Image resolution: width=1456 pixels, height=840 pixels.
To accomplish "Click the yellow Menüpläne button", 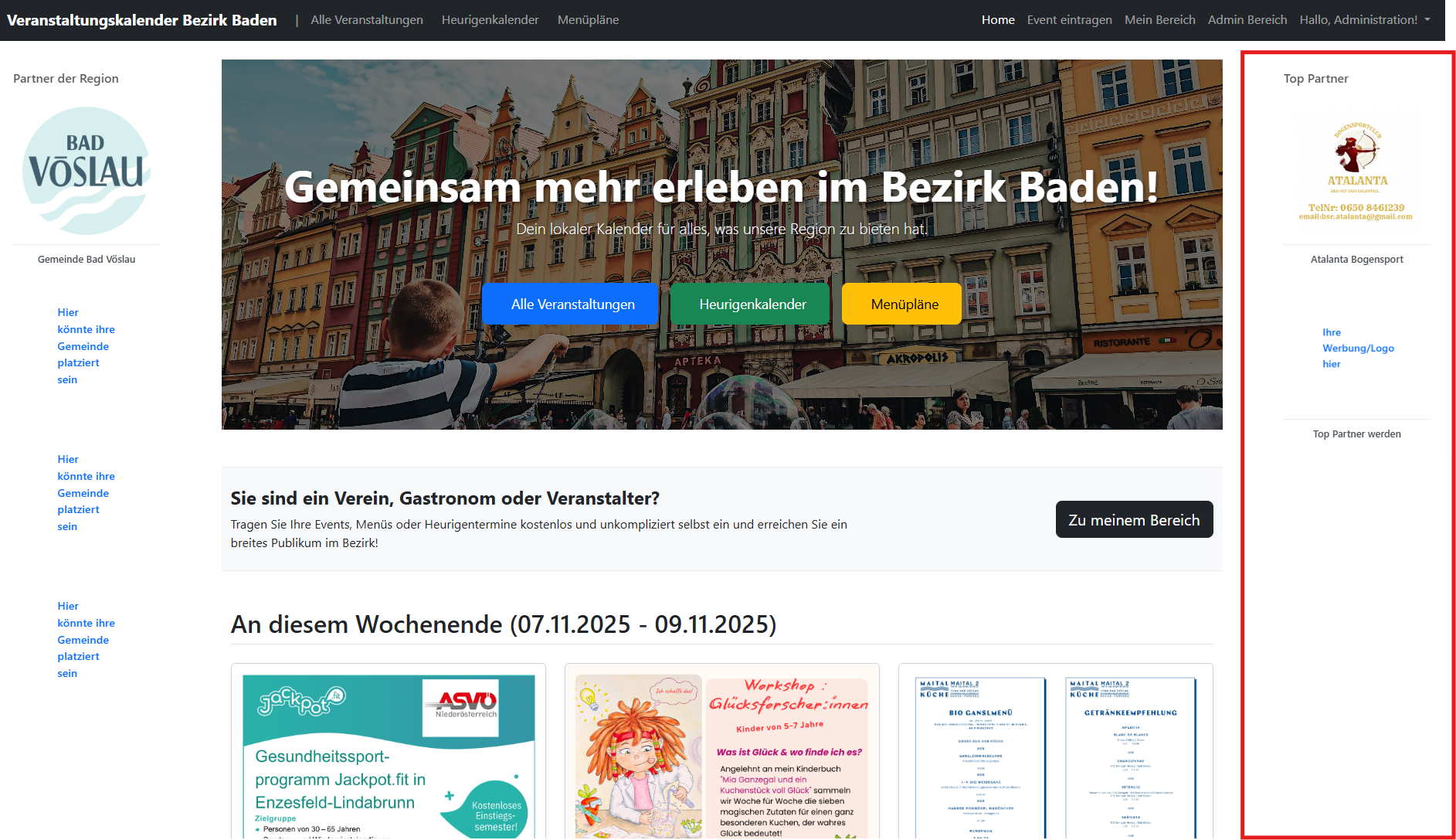I will click(x=901, y=304).
